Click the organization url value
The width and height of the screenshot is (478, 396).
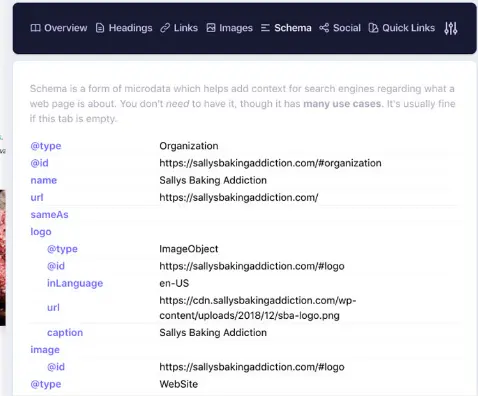(239, 197)
